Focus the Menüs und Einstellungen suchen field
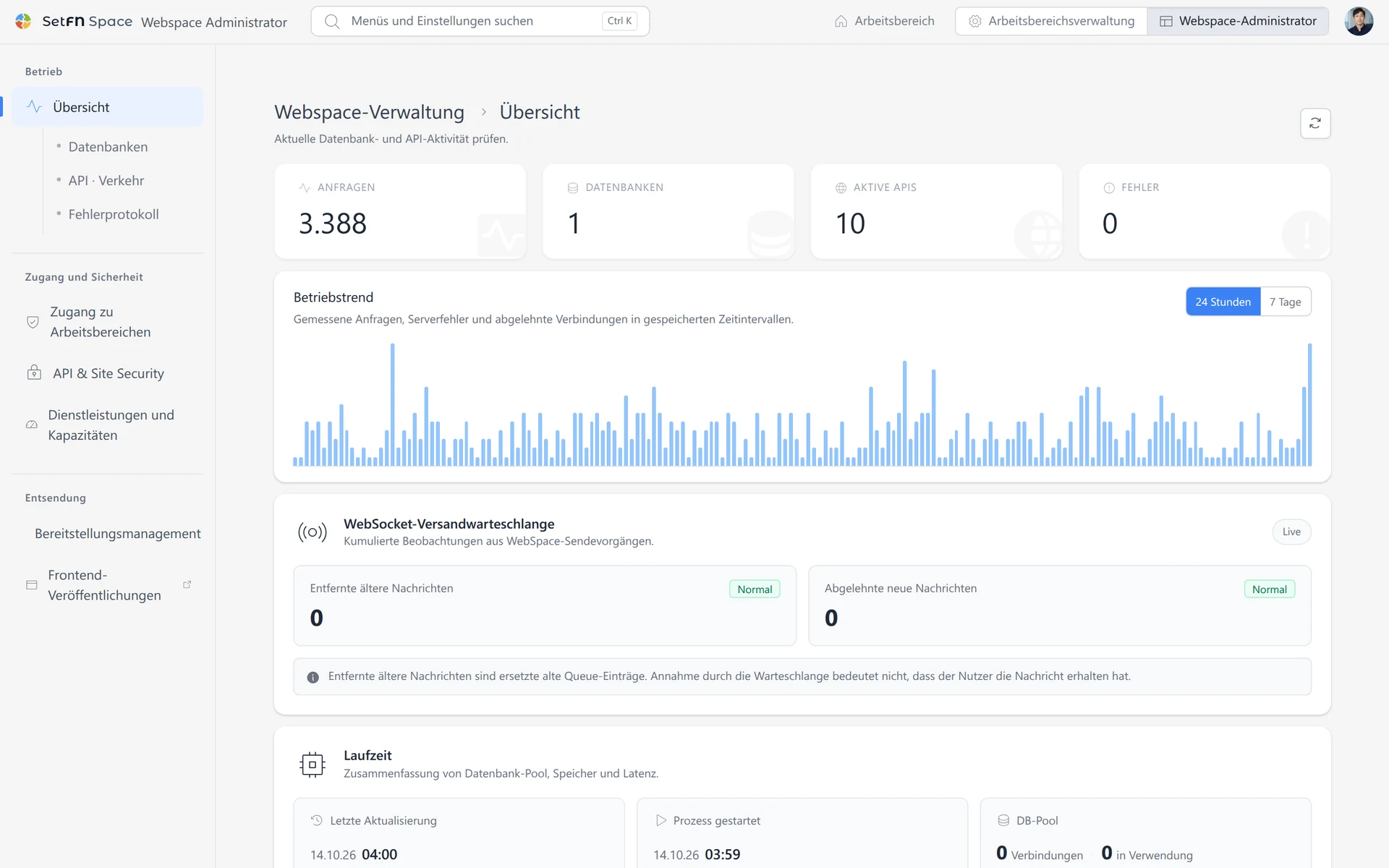Viewport: 1389px width, 868px height. tap(480, 21)
